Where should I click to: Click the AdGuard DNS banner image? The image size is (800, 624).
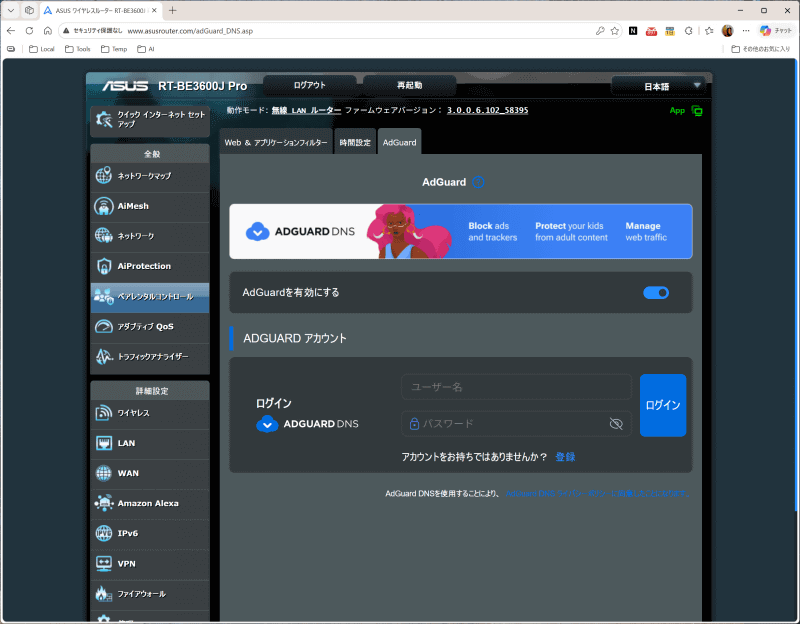[x=461, y=231]
